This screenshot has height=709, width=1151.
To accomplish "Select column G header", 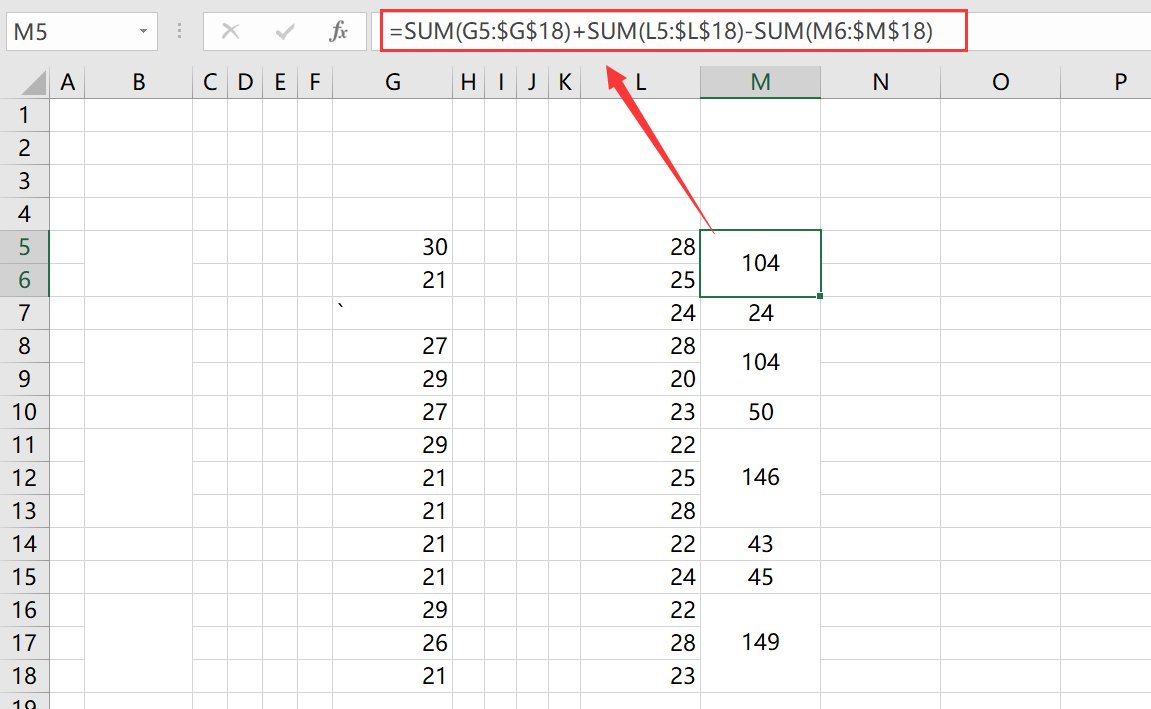I will click(x=392, y=83).
